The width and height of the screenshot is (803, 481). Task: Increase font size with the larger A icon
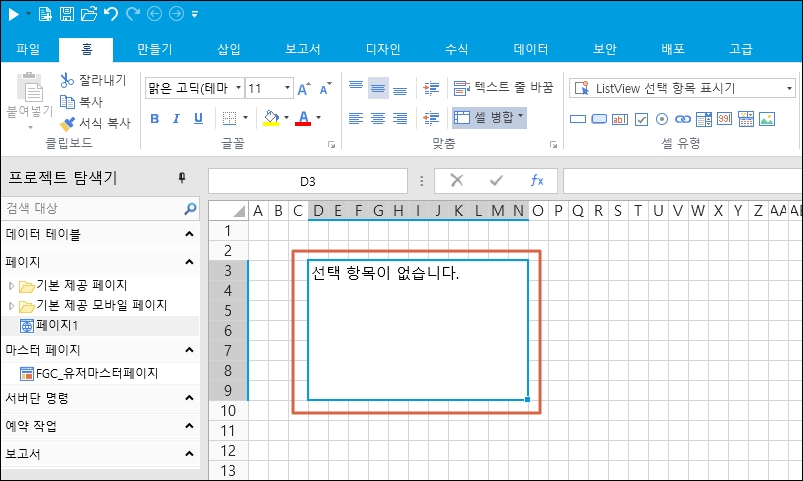(305, 88)
